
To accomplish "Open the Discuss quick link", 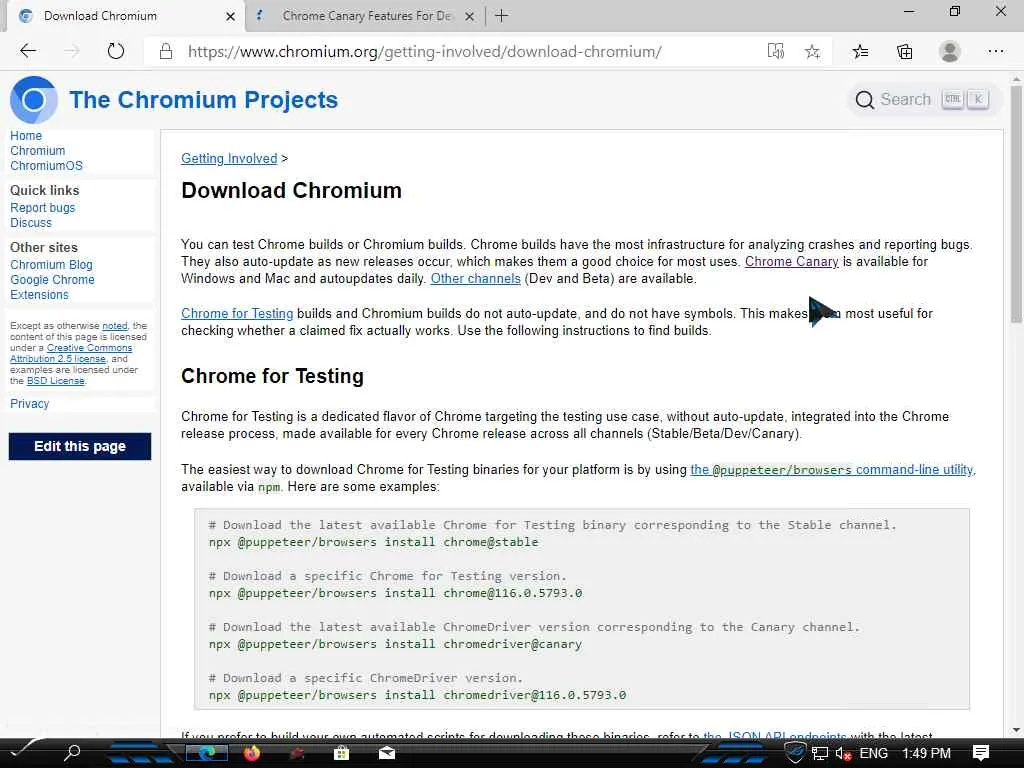I will (x=31, y=222).
